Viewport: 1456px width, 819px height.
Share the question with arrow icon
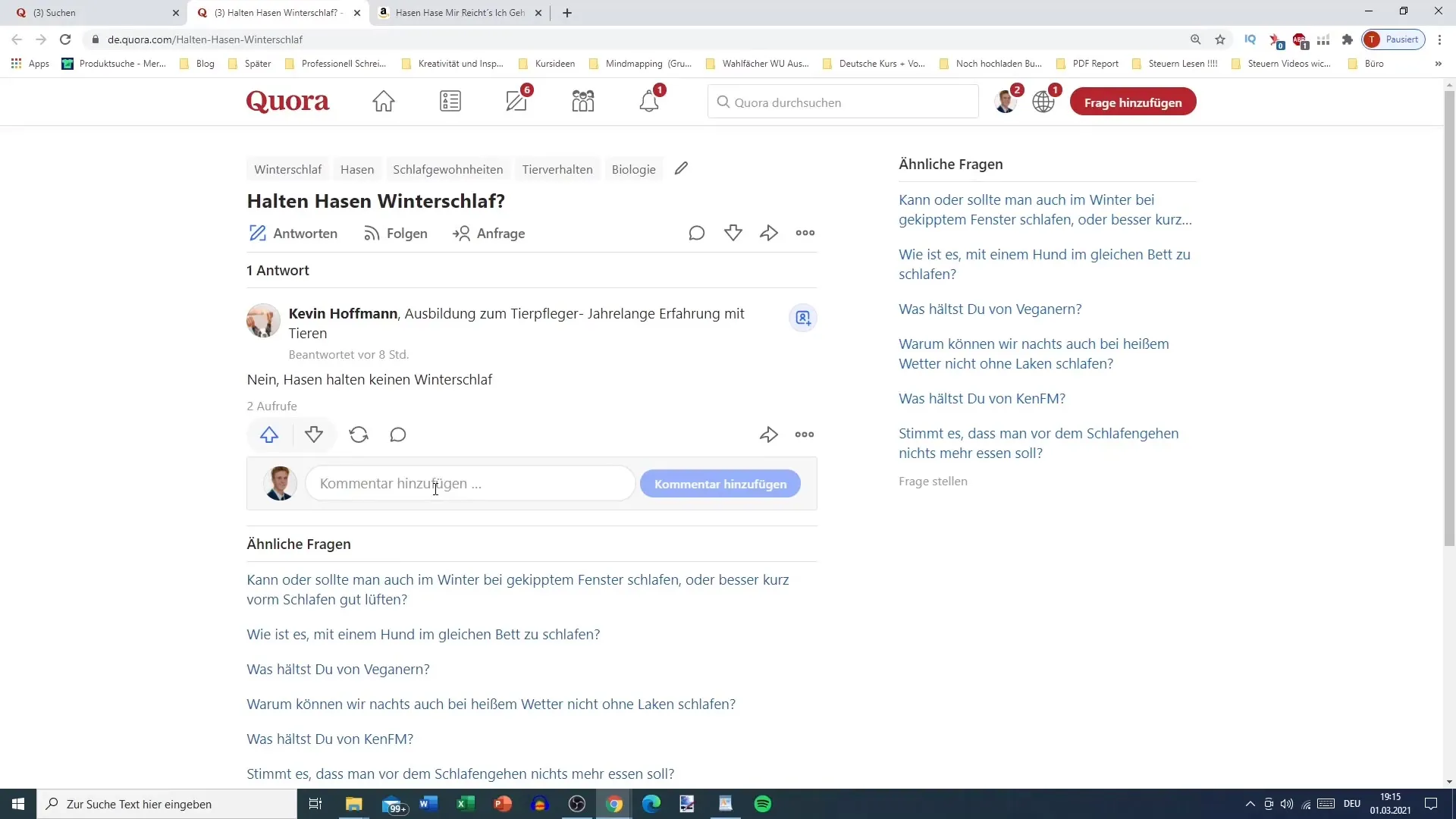tap(769, 233)
